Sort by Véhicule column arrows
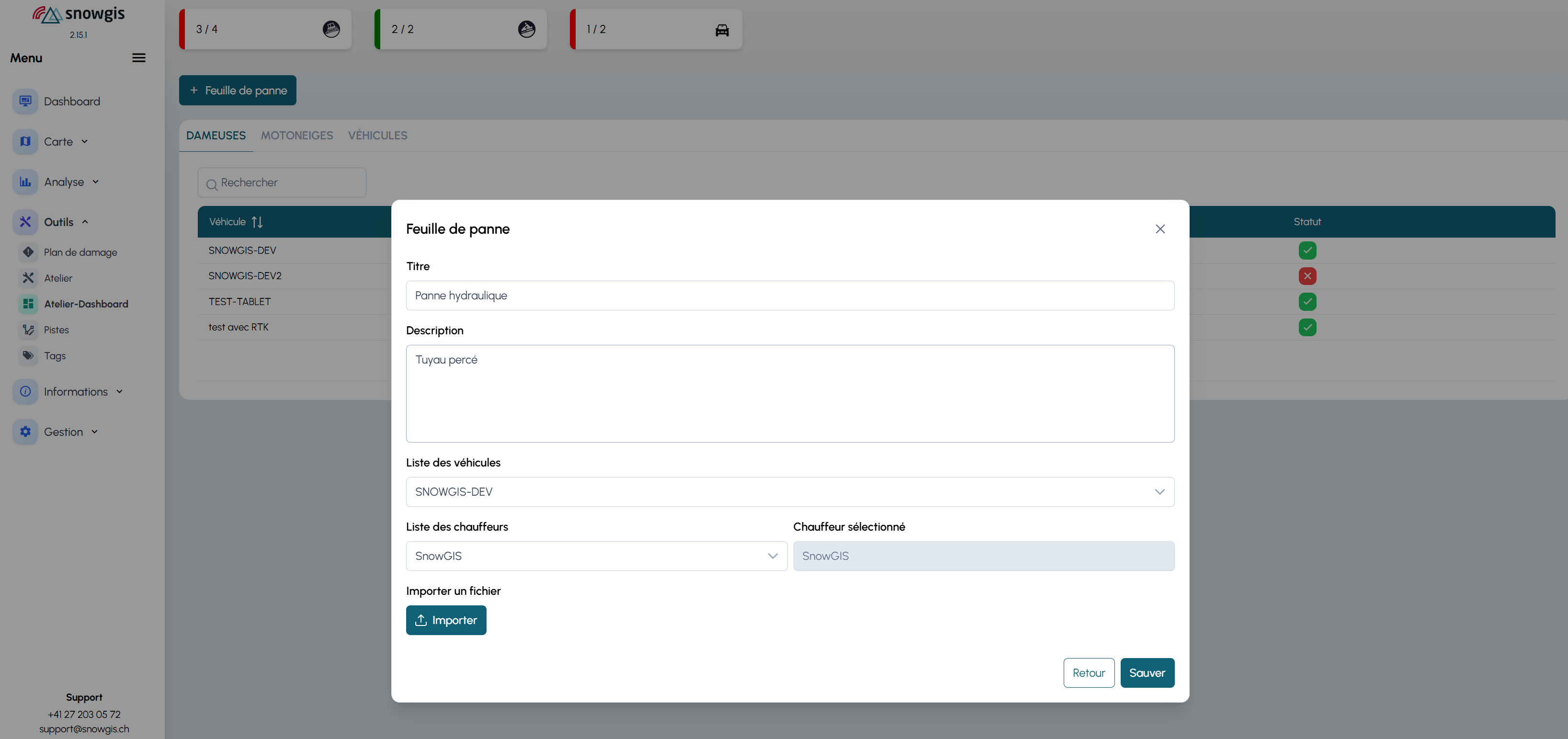 pyautogui.click(x=257, y=222)
